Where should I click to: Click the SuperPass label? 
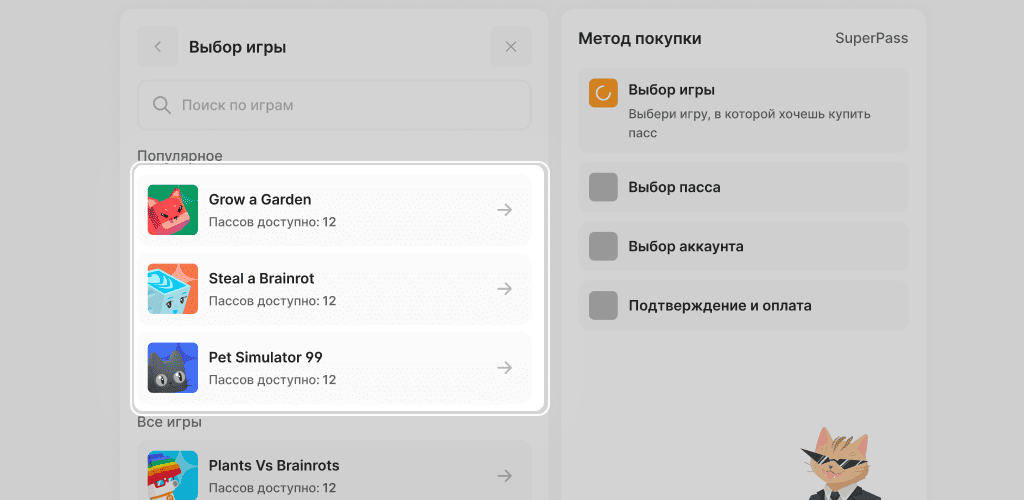click(871, 39)
